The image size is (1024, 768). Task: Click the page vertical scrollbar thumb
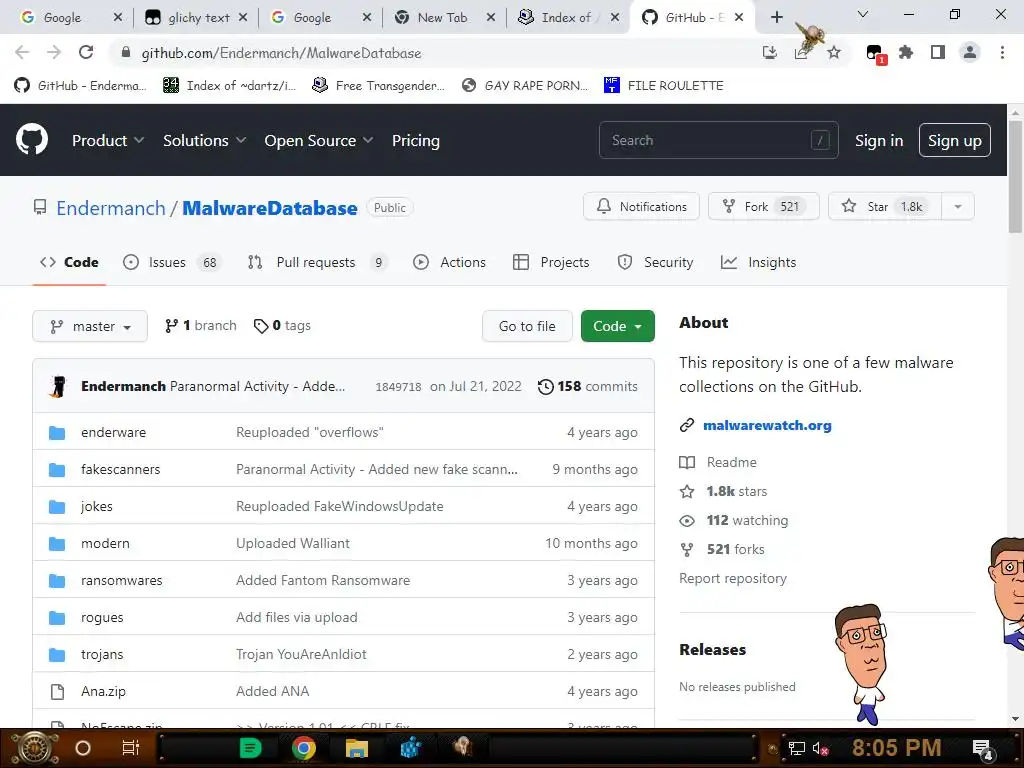pos(1015,176)
